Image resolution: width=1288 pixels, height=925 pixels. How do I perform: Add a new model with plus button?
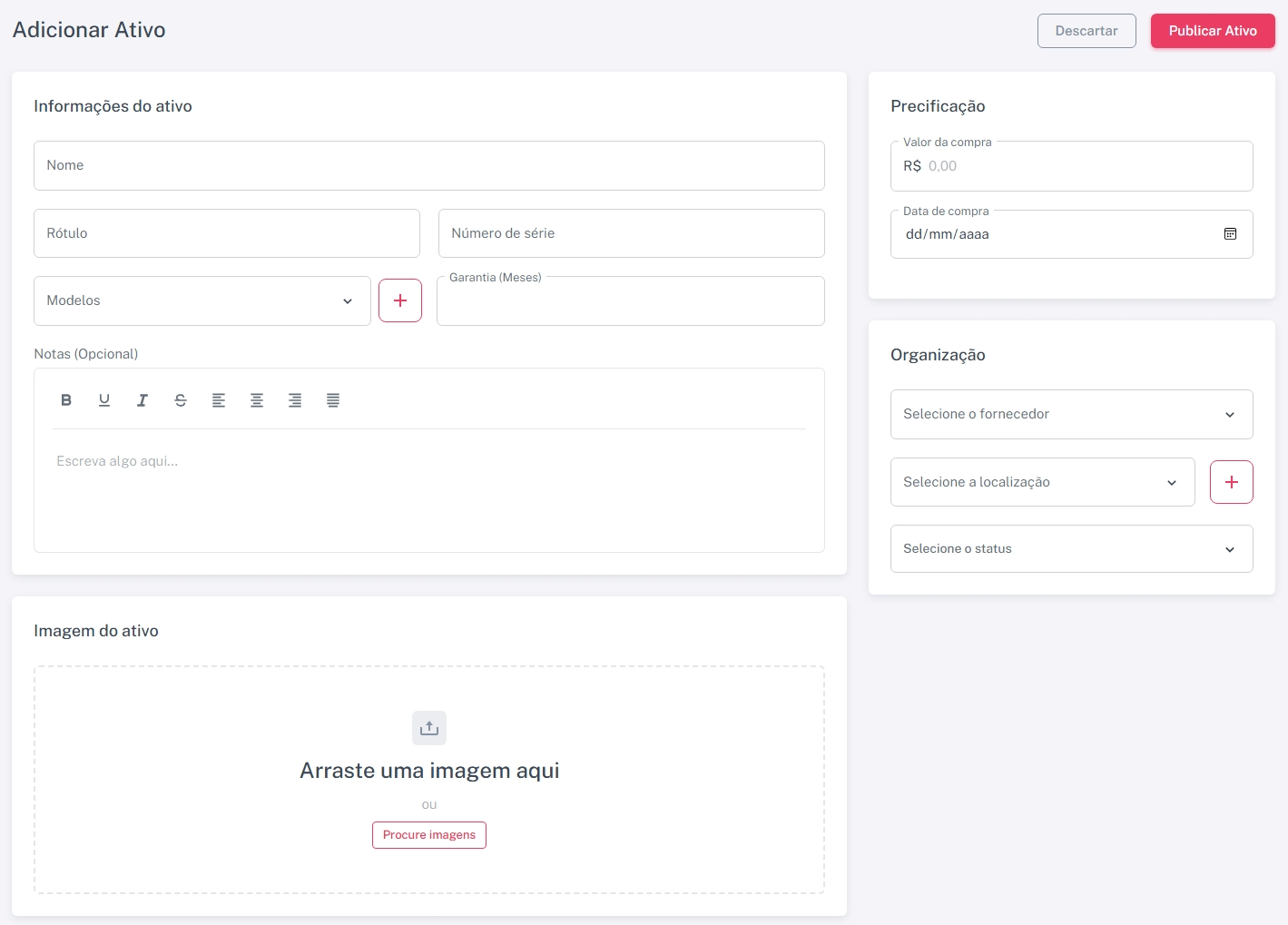[400, 300]
